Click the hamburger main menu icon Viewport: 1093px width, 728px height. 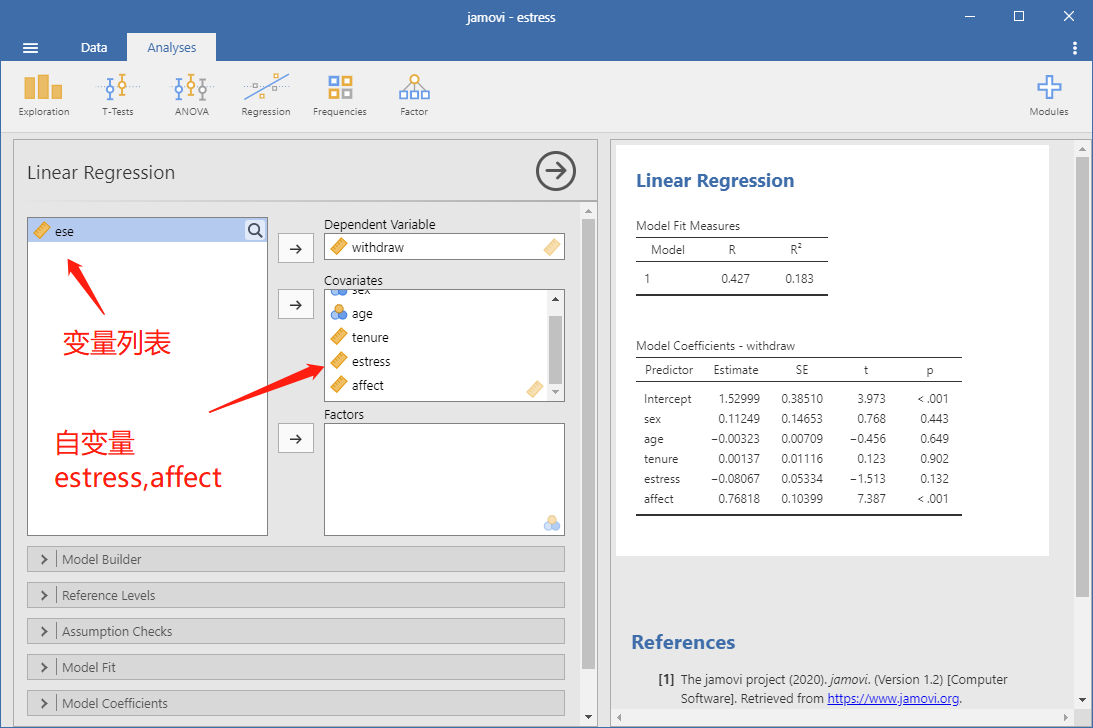click(30, 47)
